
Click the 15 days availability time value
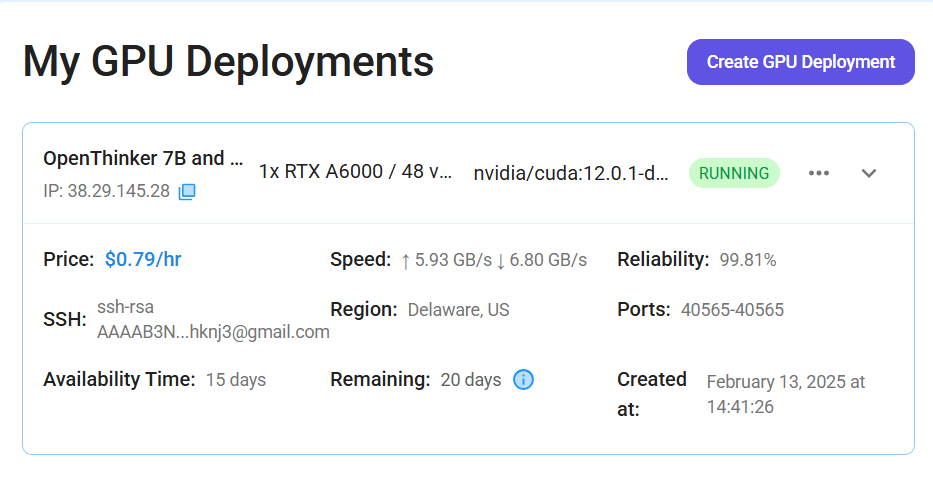pos(236,380)
